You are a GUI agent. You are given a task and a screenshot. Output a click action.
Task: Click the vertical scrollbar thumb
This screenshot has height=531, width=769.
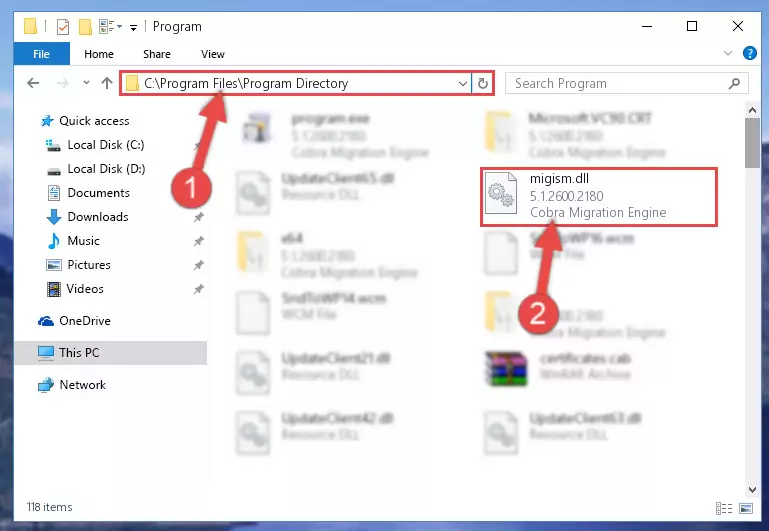tap(752, 143)
